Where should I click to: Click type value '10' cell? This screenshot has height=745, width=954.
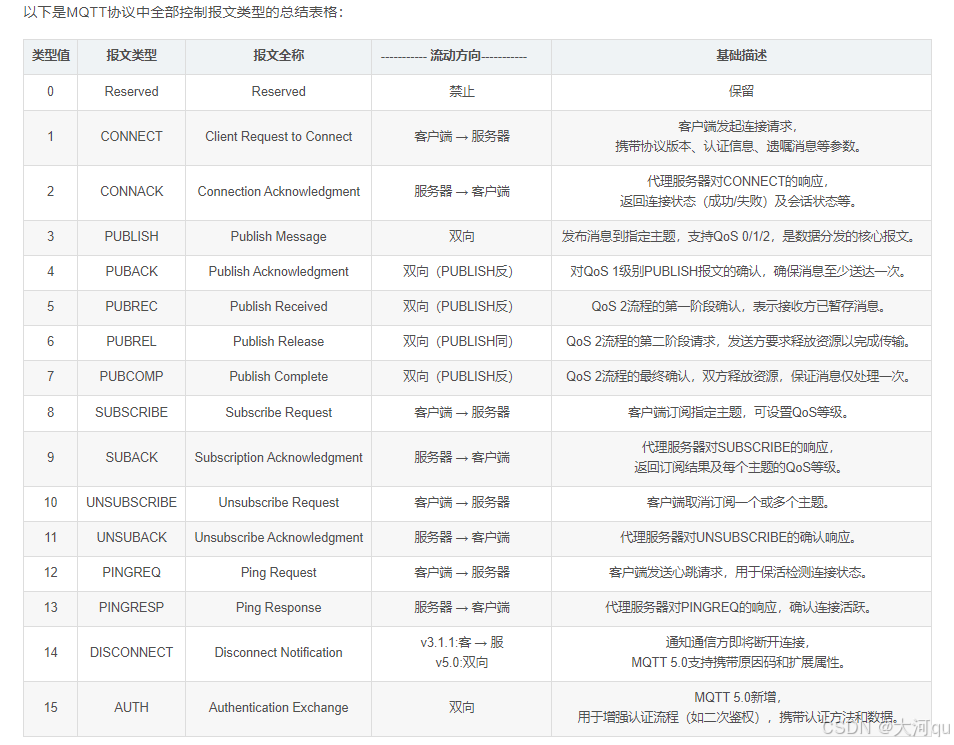pos(50,502)
